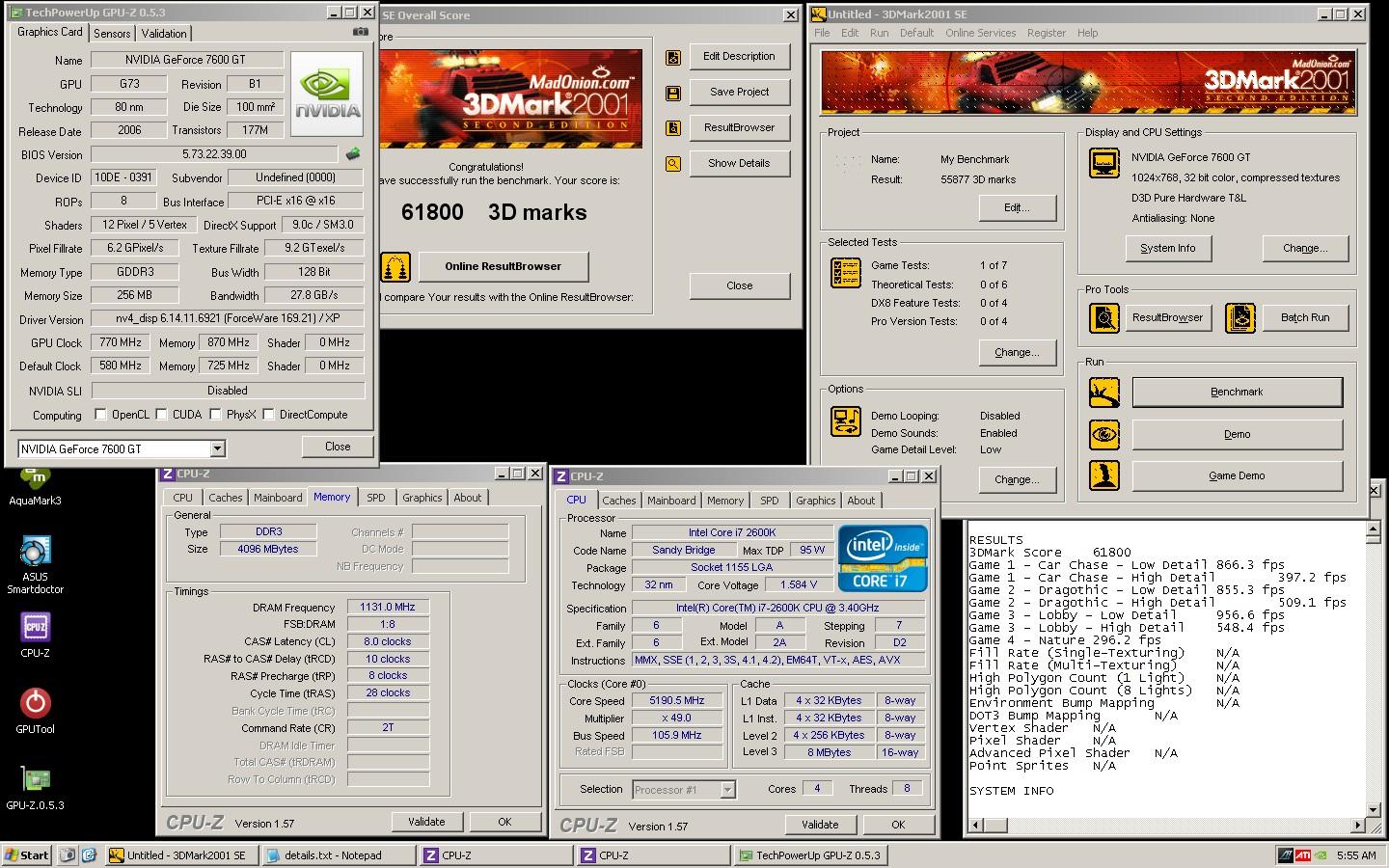Click the Selected Tests checklist icon

[x=846, y=273]
